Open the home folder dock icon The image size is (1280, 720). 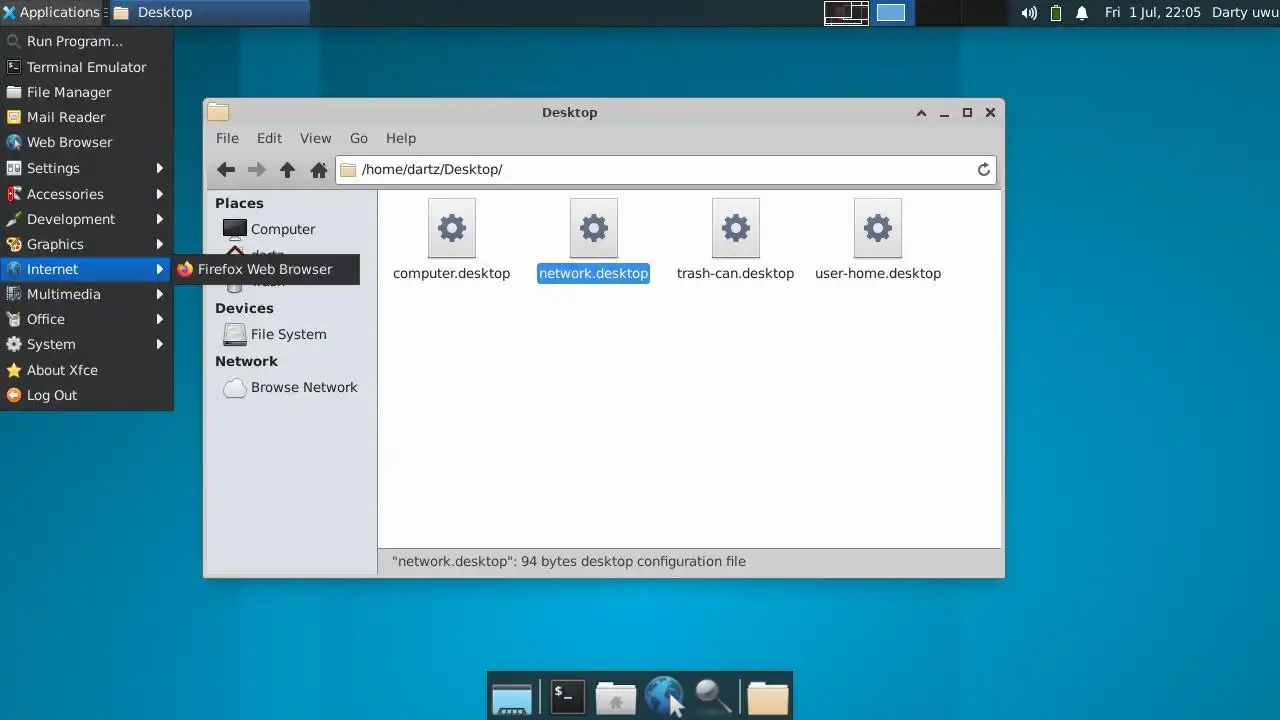pyautogui.click(x=616, y=697)
